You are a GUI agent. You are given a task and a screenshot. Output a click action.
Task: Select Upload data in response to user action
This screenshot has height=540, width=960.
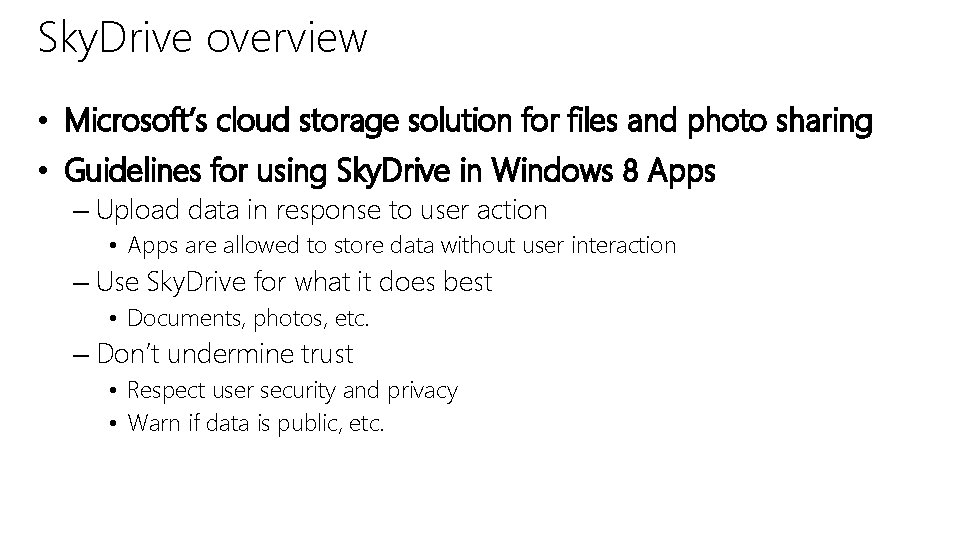tap(321, 211)
